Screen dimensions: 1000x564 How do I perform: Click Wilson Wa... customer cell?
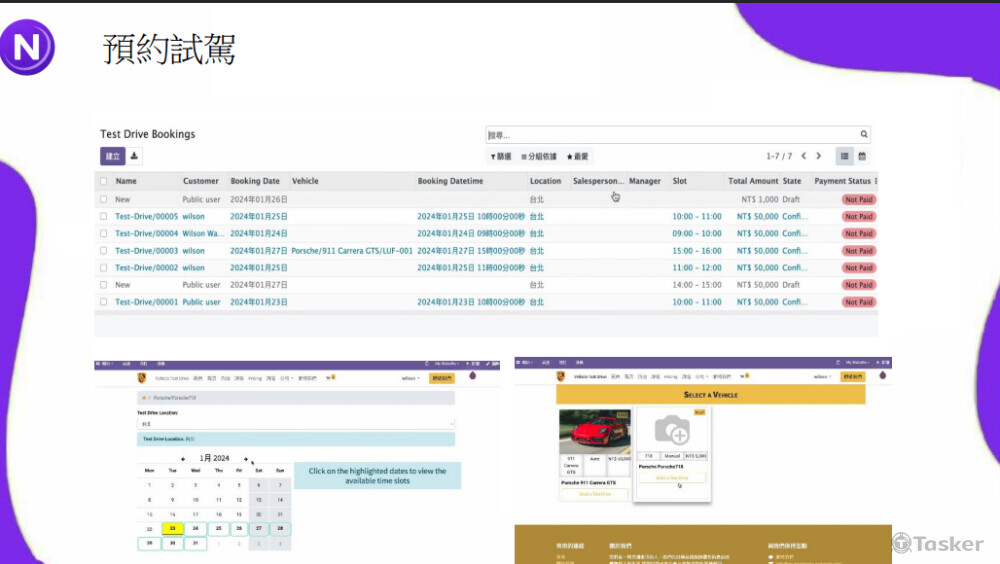click(x=203, y=234)
